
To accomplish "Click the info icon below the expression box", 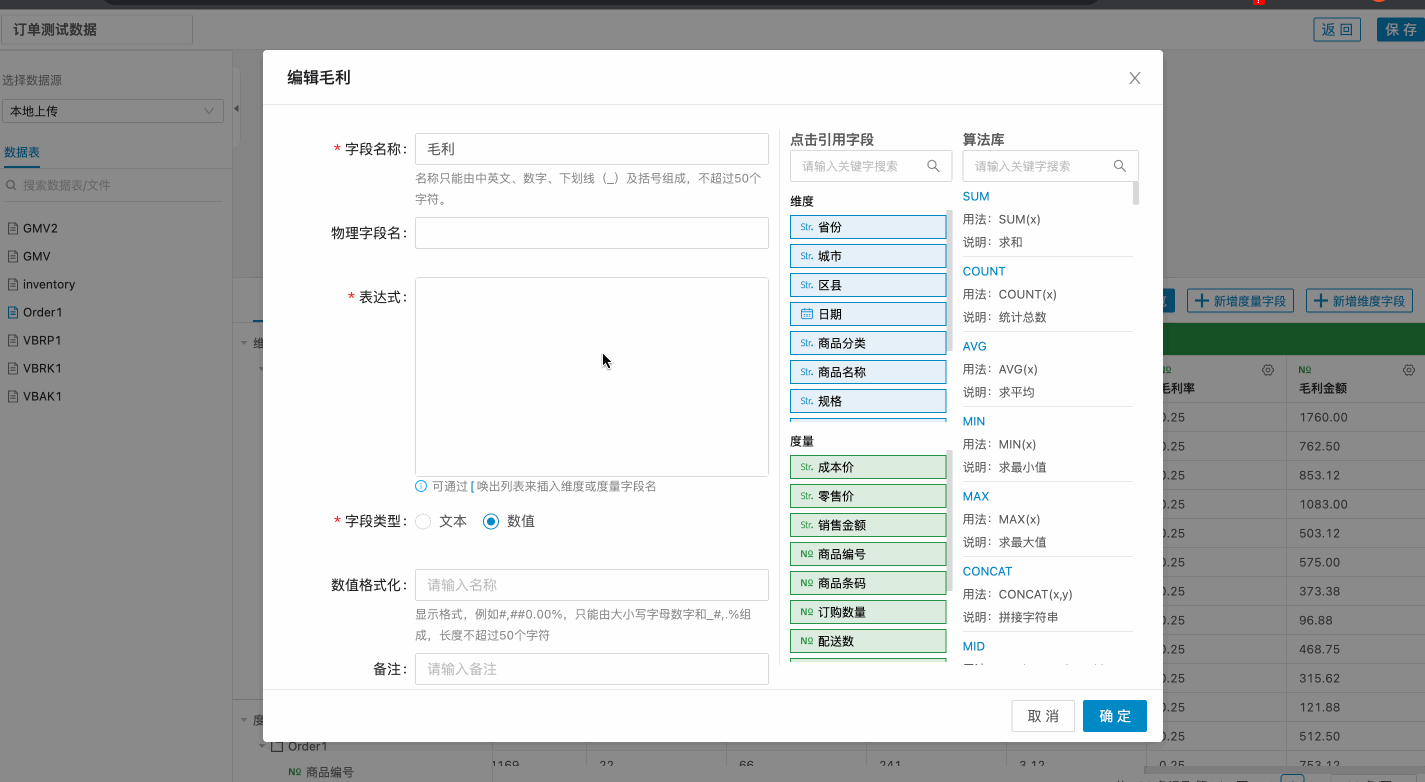I will [421, 486].
